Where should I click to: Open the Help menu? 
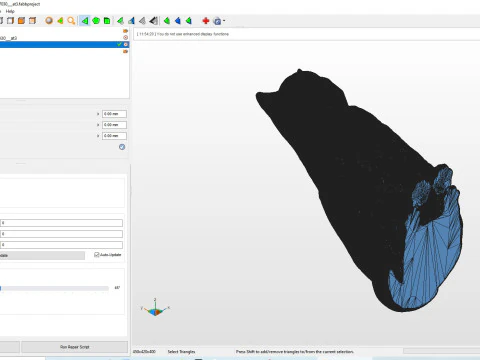coord(10,11)
